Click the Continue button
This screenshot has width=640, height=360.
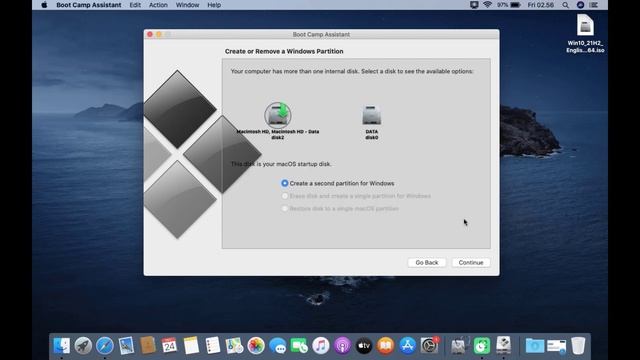pyautogui.click(x=471, y=262)
